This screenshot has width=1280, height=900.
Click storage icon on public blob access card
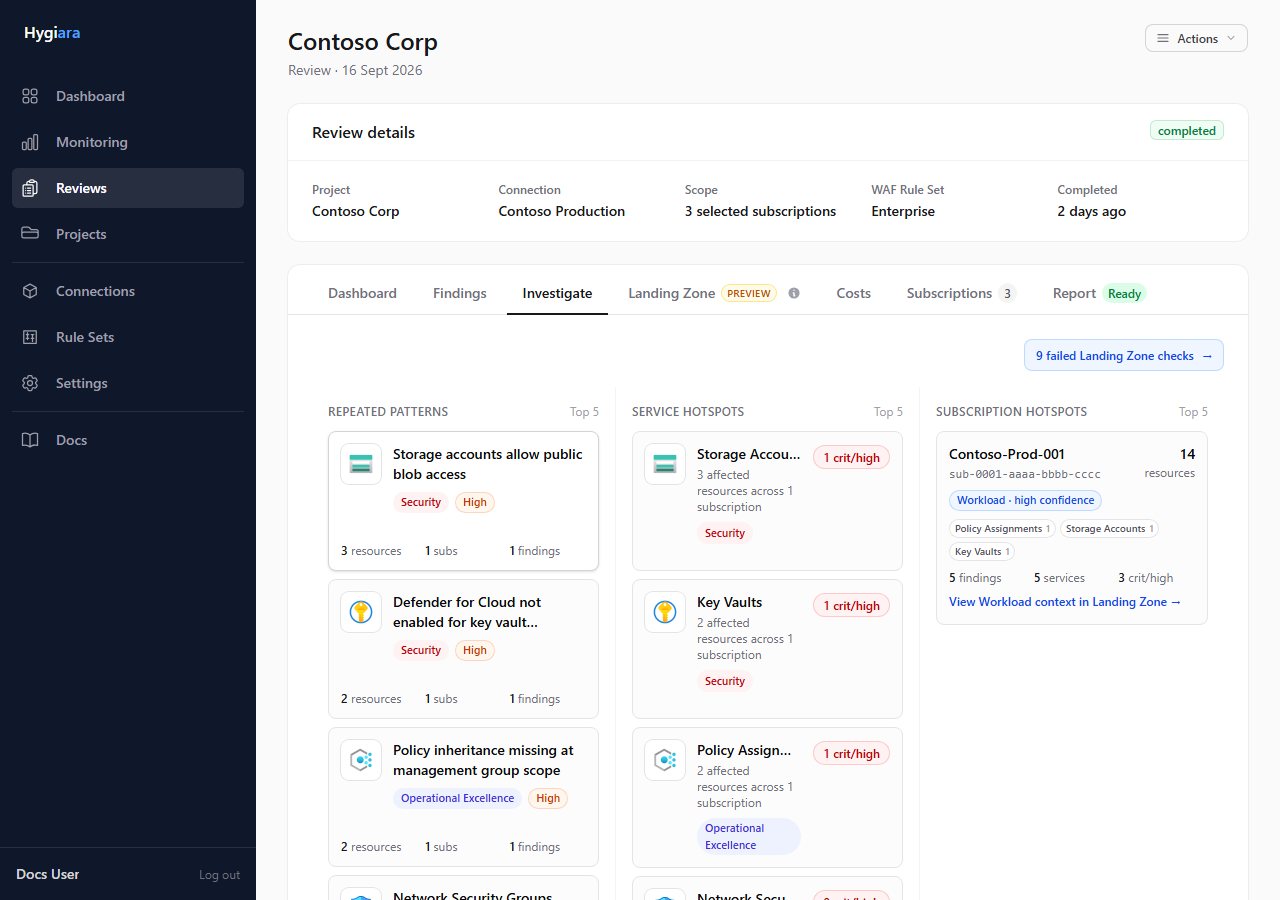pyautogui.click(x=361, y=464)
